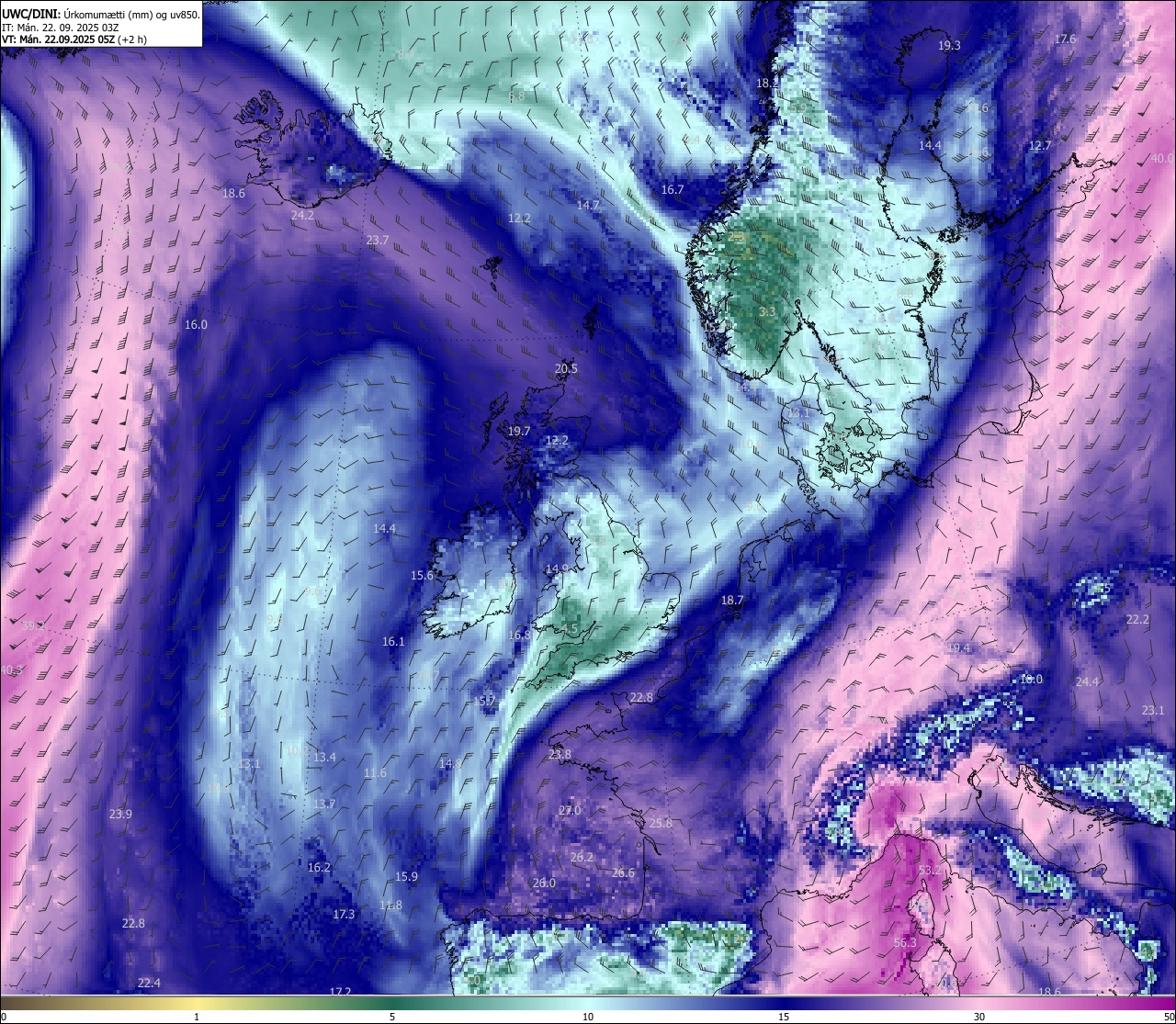
Task: Click the value 23.9 on the map
Action: pos(120,815)
